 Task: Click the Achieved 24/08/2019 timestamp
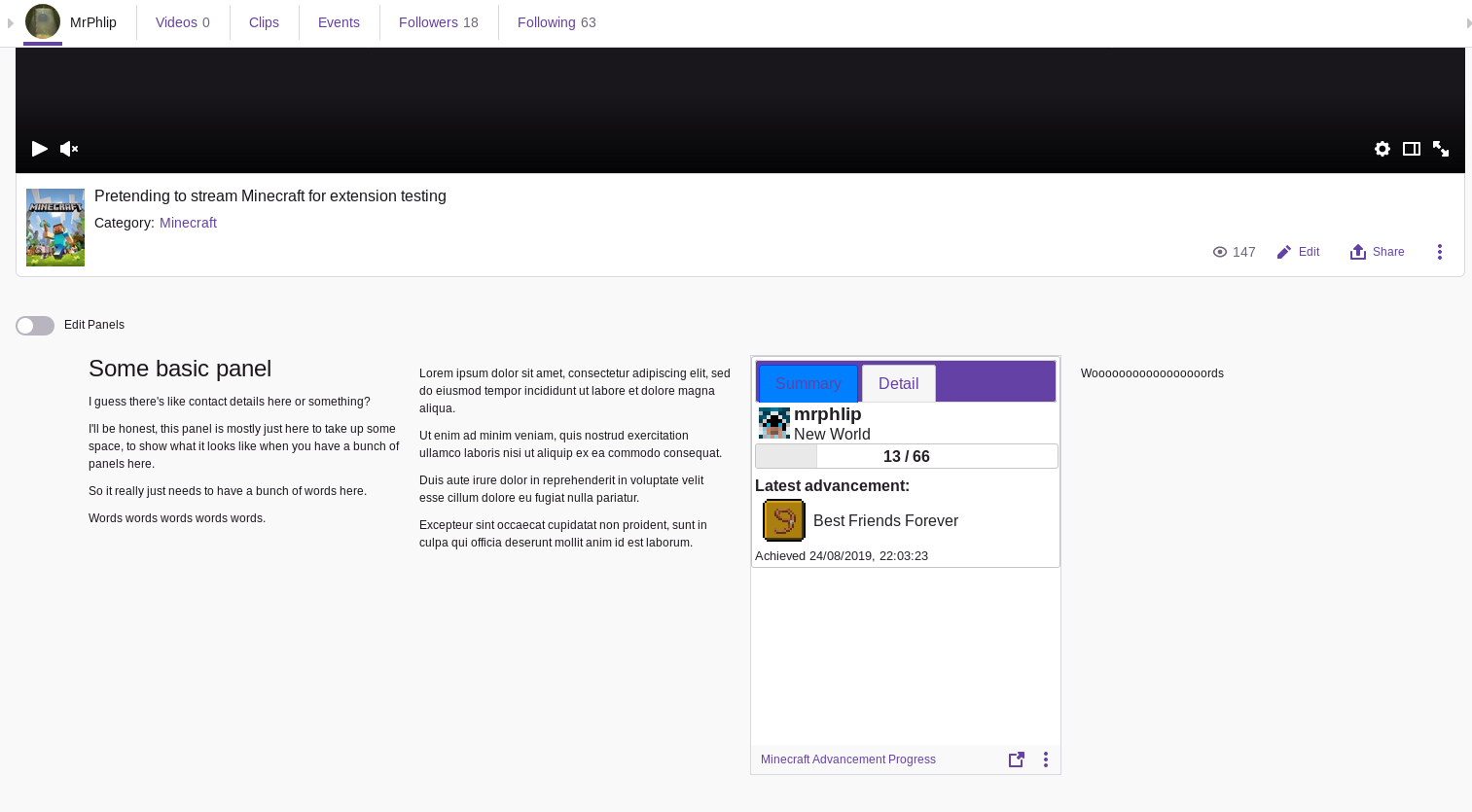coord(842,556)
